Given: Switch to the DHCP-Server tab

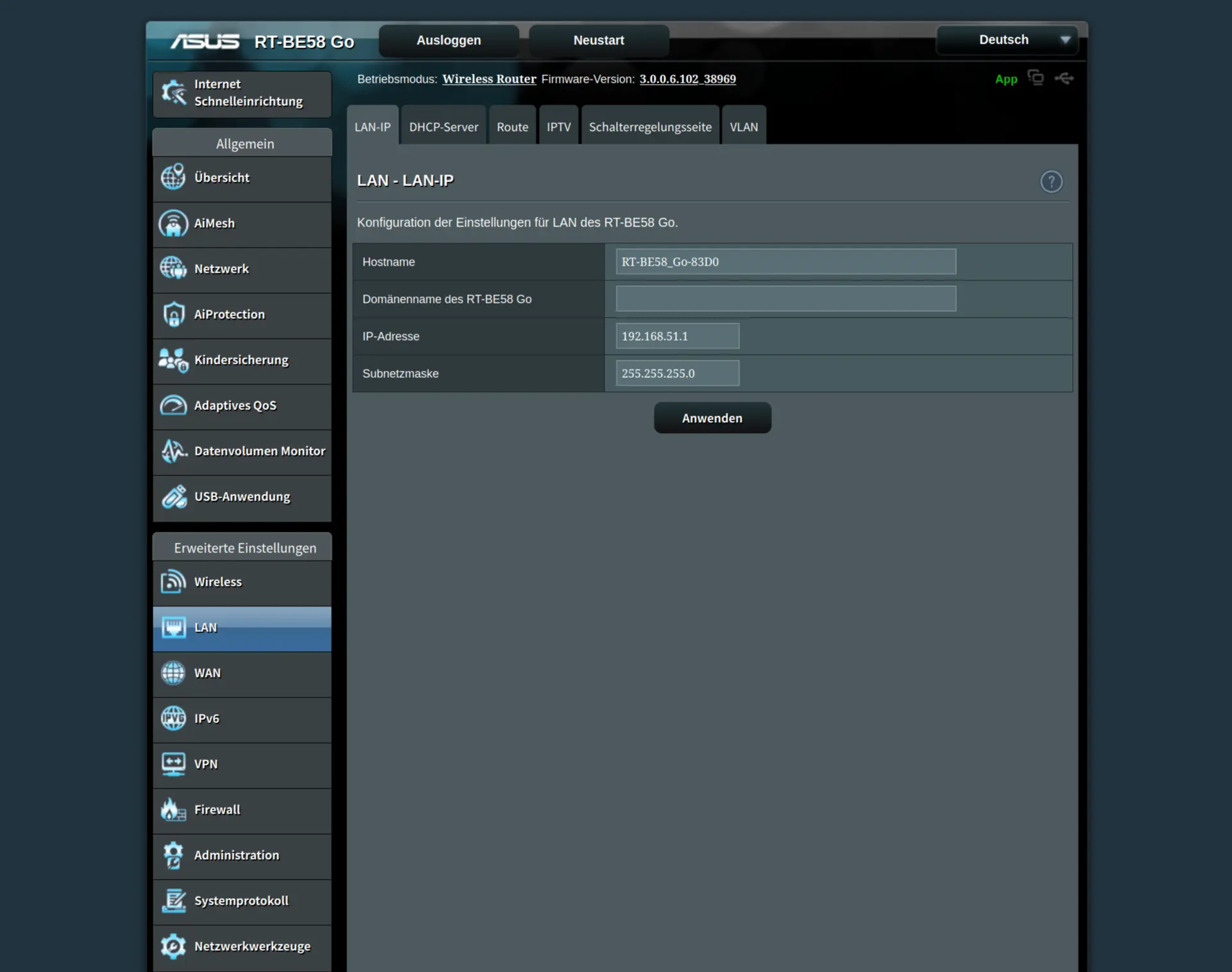Looking at the screenshot, I should pos(443,127).
